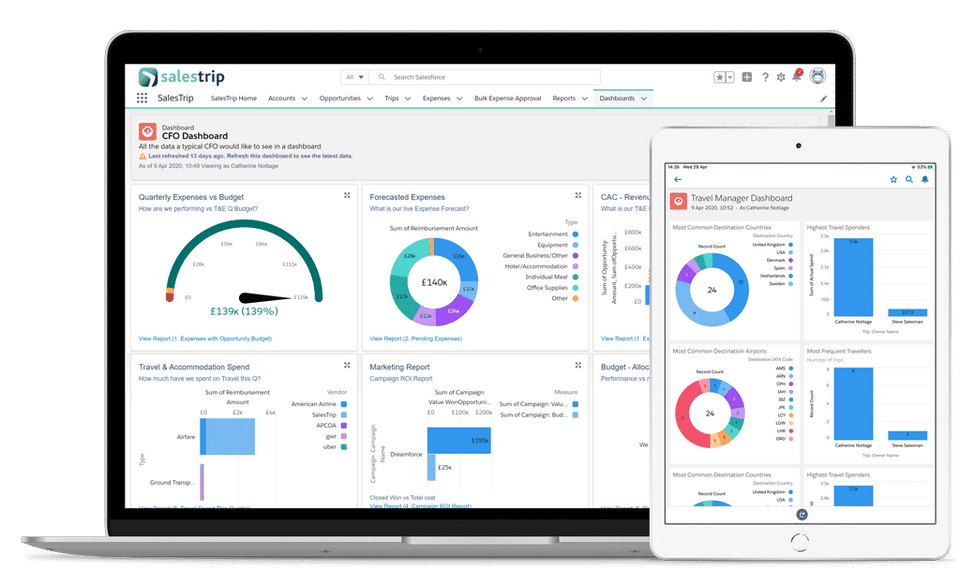Screen dimensions: 960x572
Task: Open the user avatar profile menu
Action: click(817, 76)
